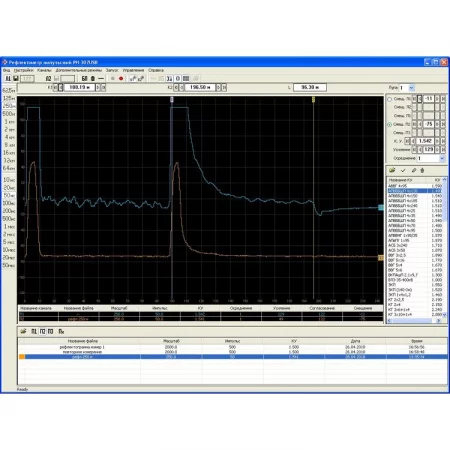Image resolution: width=450 pixels, height=450 pixels.
Task: Open the Дополнительные режимы menu
Action: (79, 70)
